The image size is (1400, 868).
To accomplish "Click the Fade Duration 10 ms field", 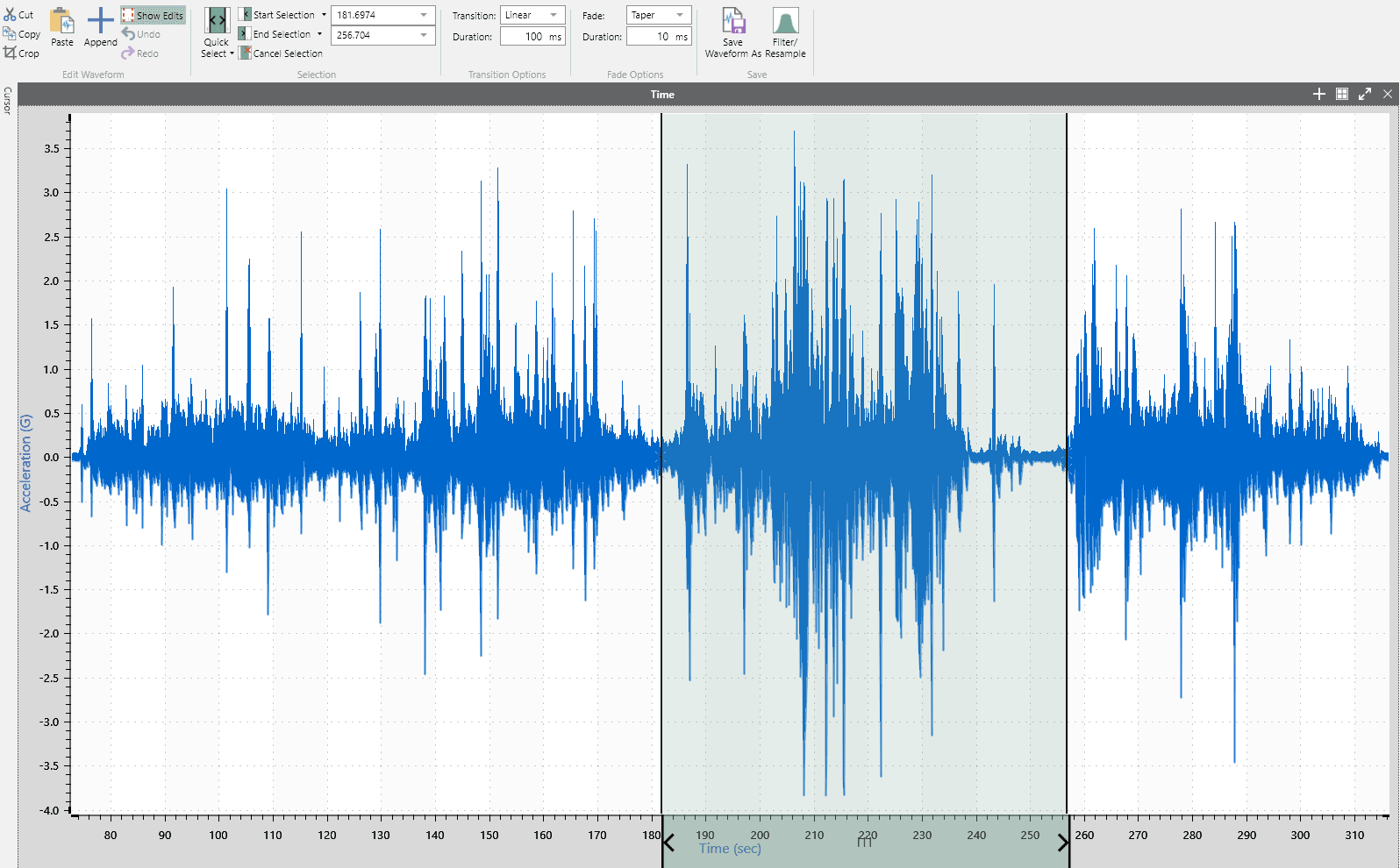I will click(x=659, y=36).
